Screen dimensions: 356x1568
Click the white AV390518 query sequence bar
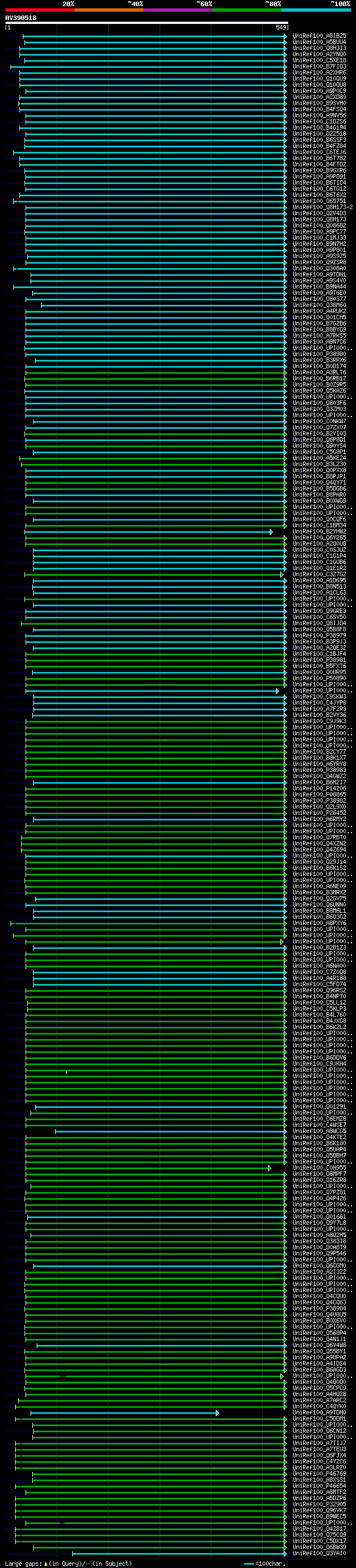[x=147, y=23]
